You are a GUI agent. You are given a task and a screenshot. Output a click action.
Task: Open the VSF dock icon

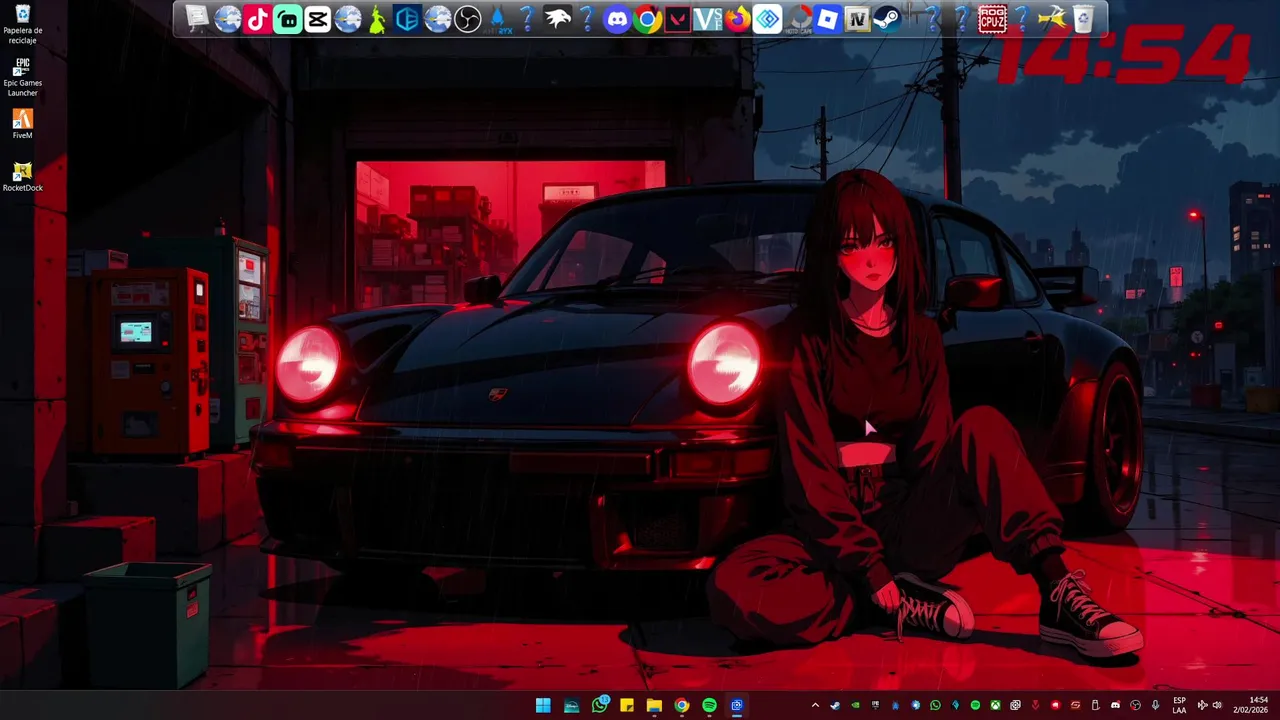(707, 19)
